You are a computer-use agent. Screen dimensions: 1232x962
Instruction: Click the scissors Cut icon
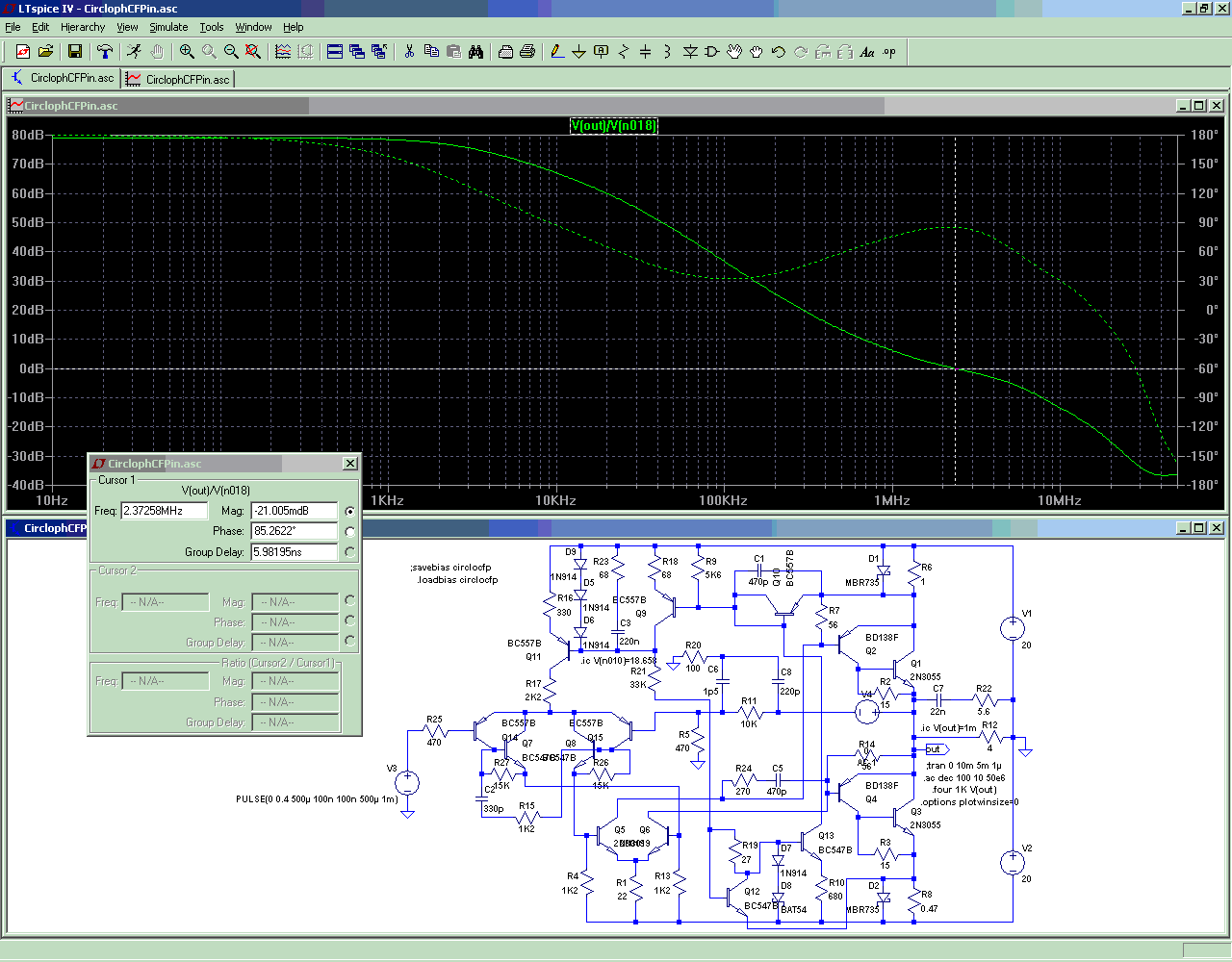pyautogui.click(x=409, y=52)
